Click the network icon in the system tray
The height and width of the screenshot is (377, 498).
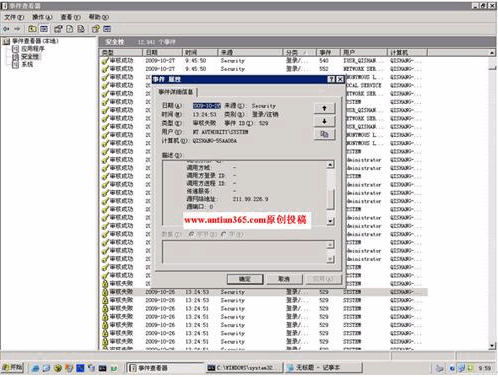point(462,368)
